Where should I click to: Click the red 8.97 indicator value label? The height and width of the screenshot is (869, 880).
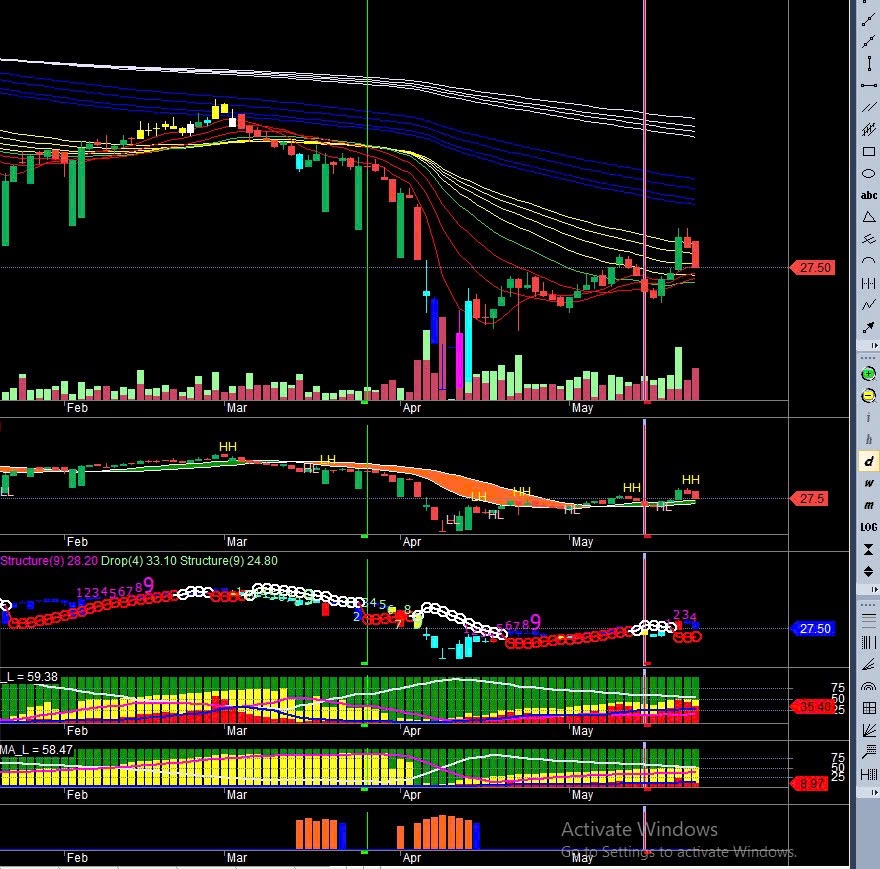tap(809, 784)
